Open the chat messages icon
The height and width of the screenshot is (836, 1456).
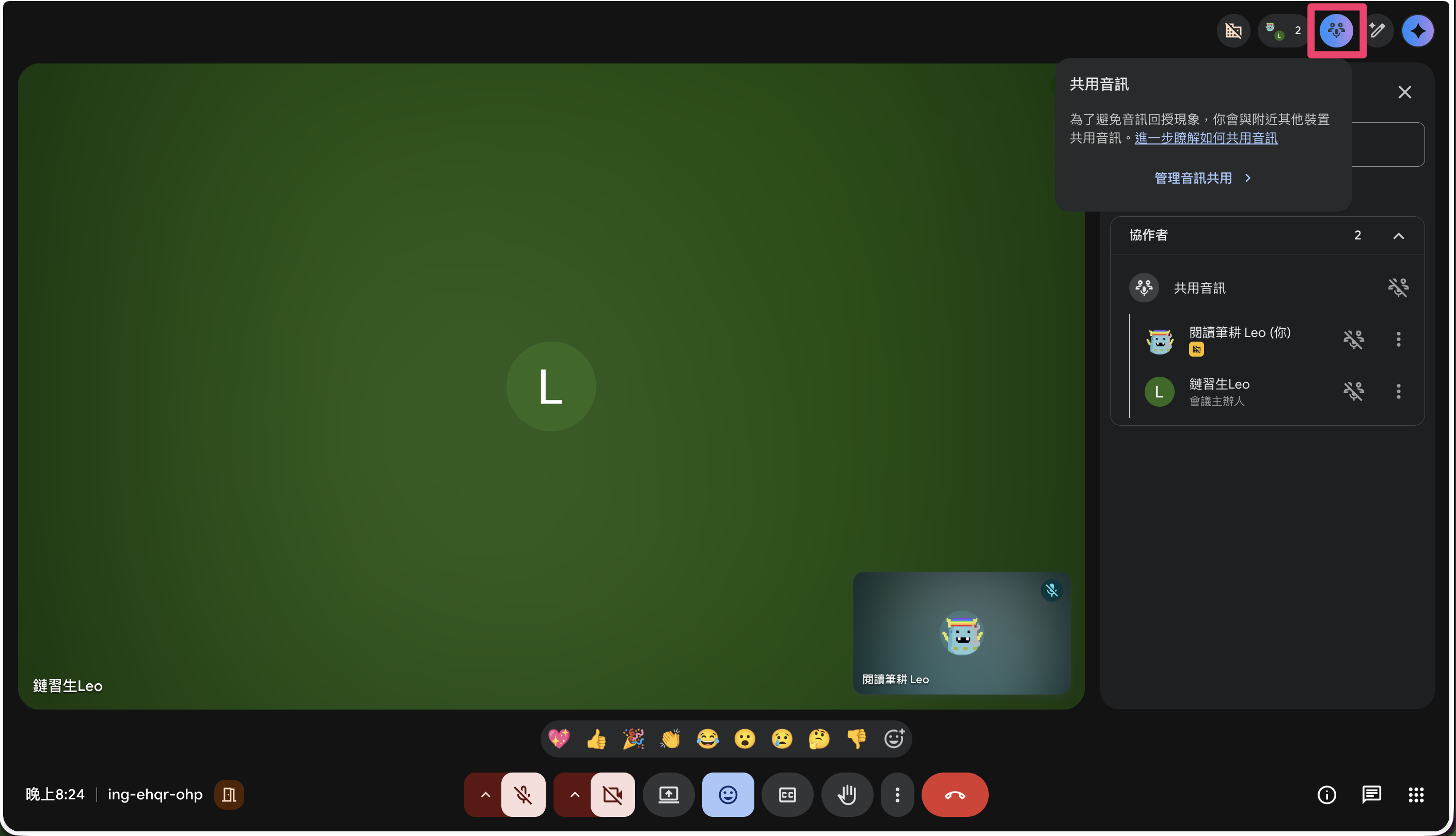pos(1371,795)
